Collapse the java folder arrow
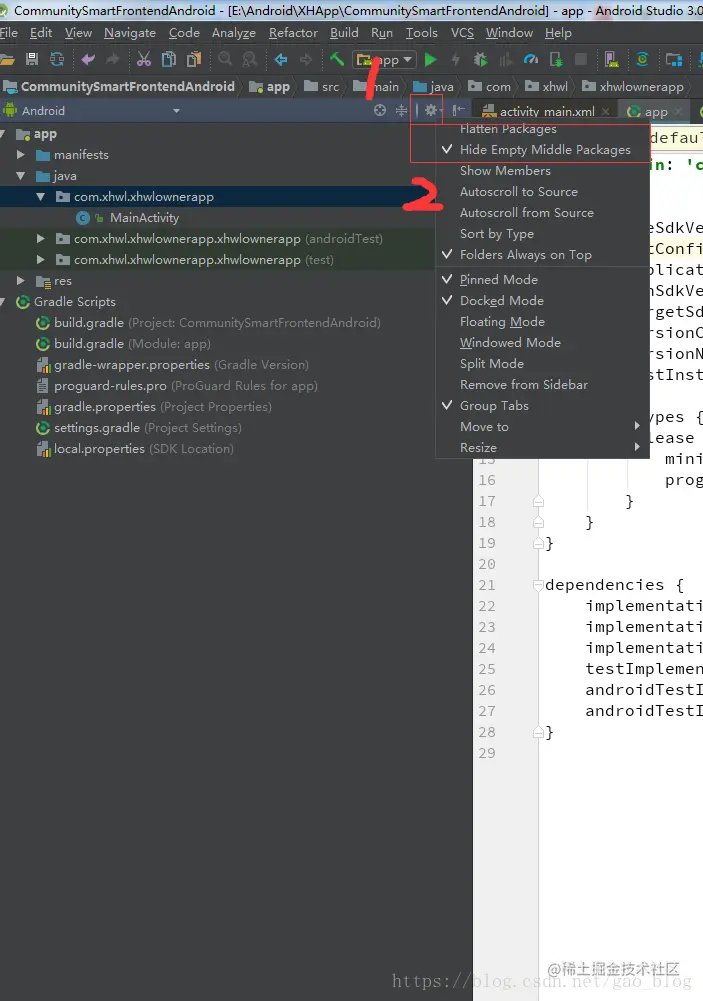 (x=21, y=176)
